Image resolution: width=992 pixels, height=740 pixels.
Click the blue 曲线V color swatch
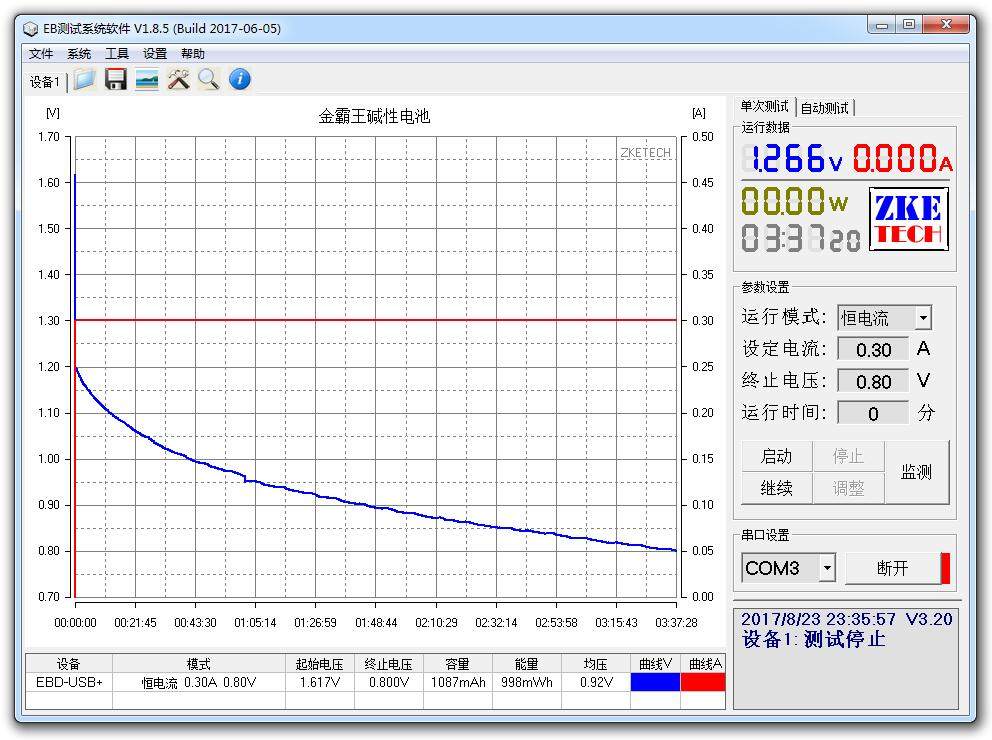[x=655, y=682]
